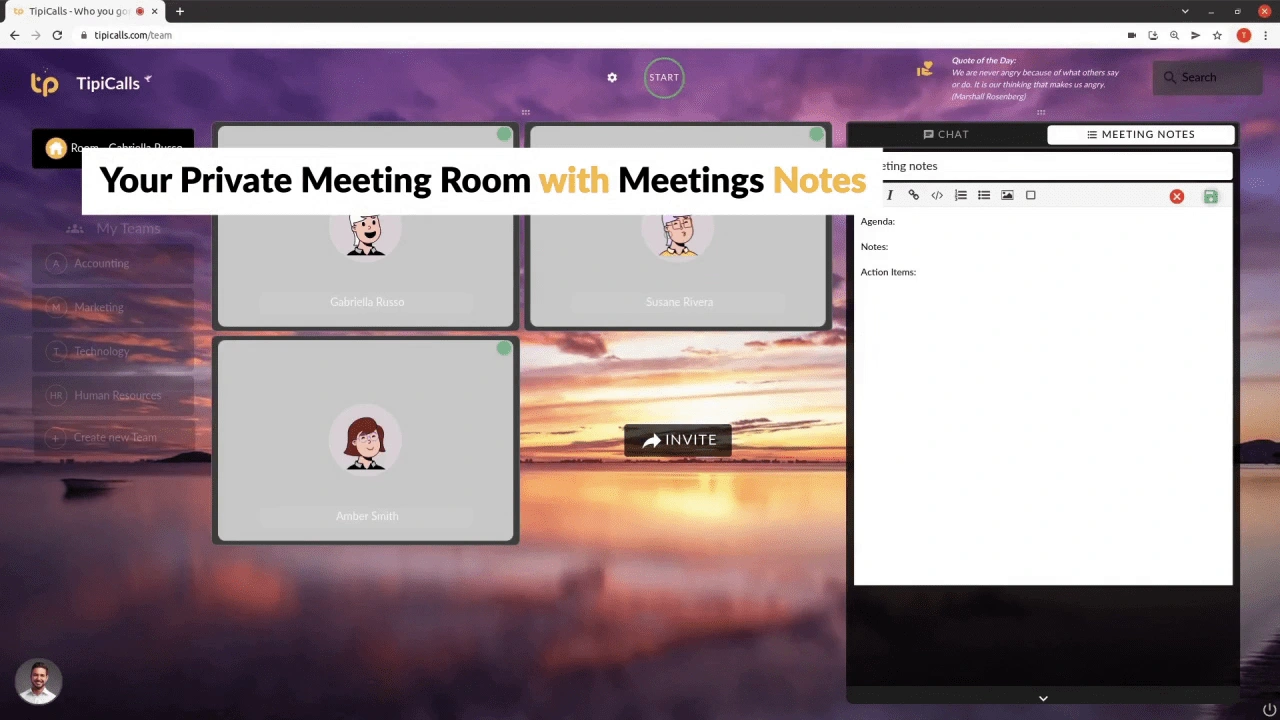Click the "Notes:" line in notes
Screen dimensions: 1280x720
(874, 247)
